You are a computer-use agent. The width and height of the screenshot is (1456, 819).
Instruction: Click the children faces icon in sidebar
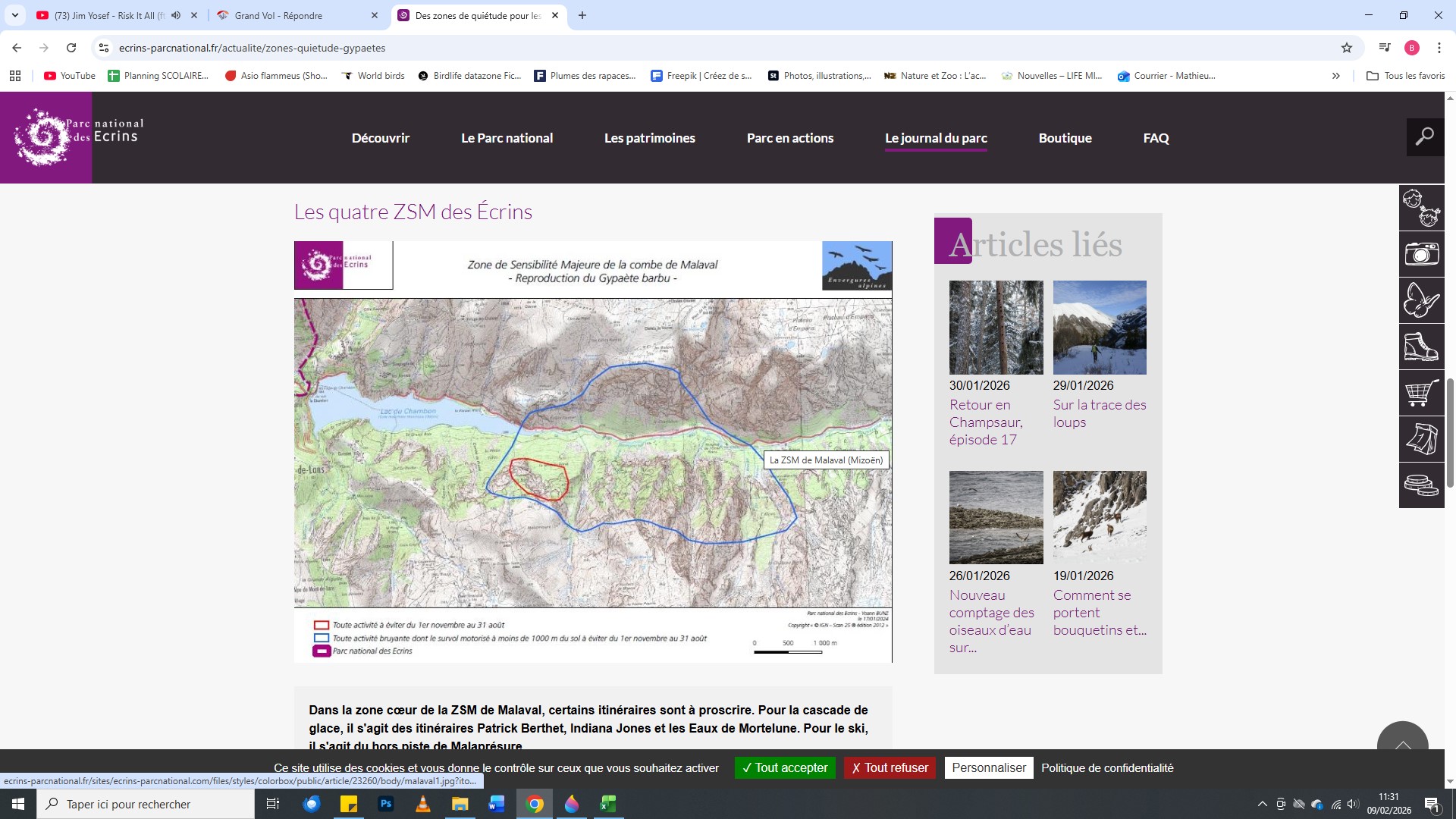tap(1421, 208)
